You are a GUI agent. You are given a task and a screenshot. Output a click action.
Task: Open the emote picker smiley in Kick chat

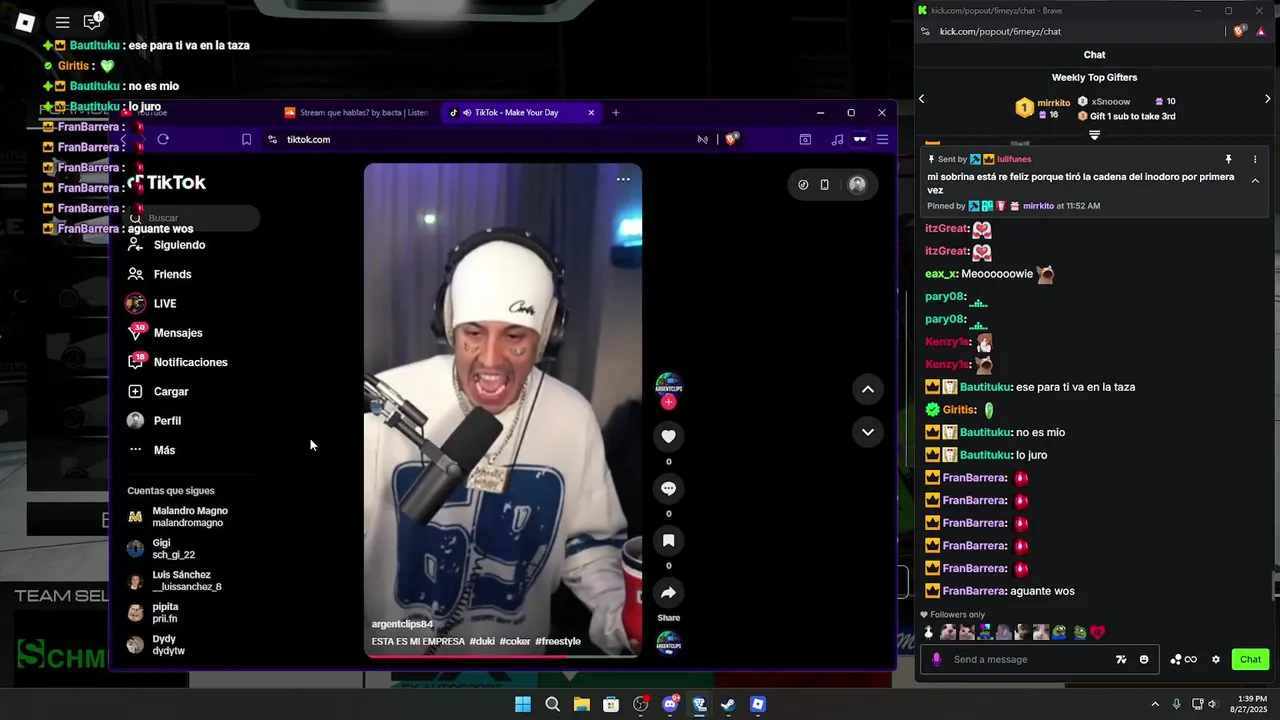pyautogui.click(x=1144, y=659)
